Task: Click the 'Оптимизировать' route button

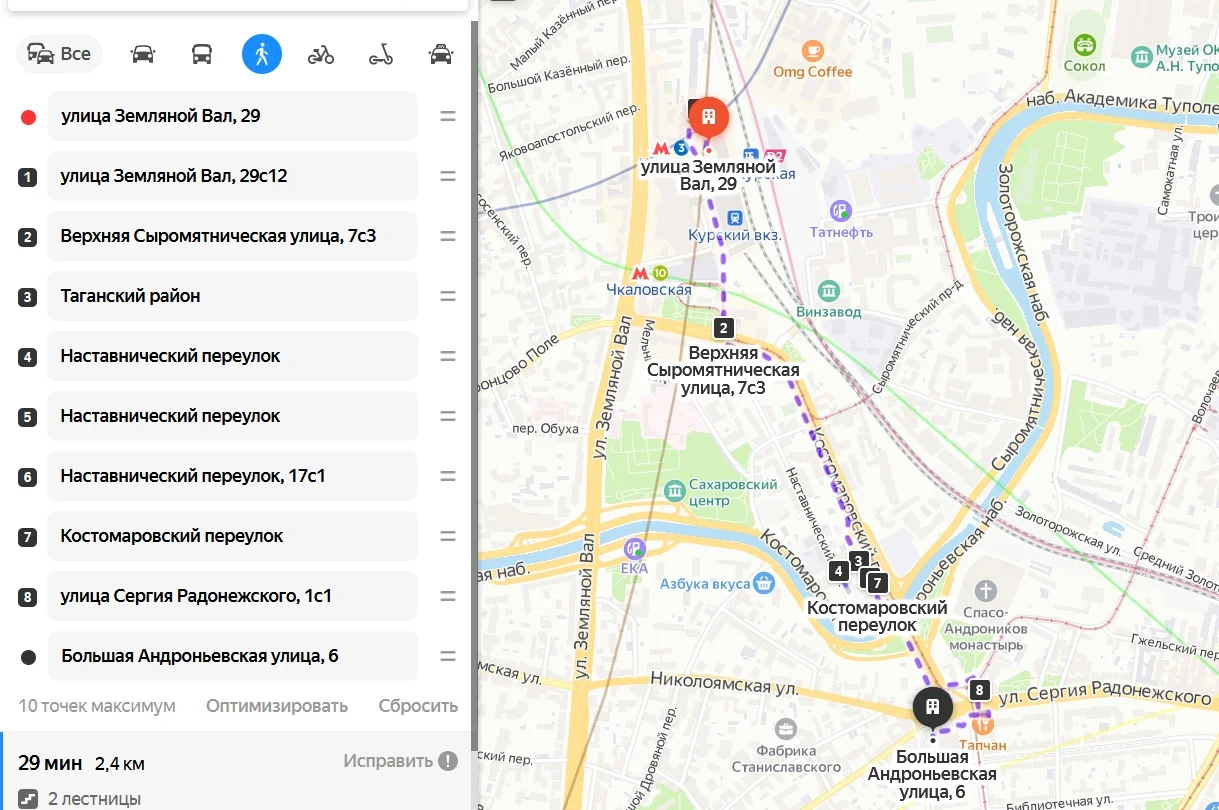Action: tap(277, 706)
